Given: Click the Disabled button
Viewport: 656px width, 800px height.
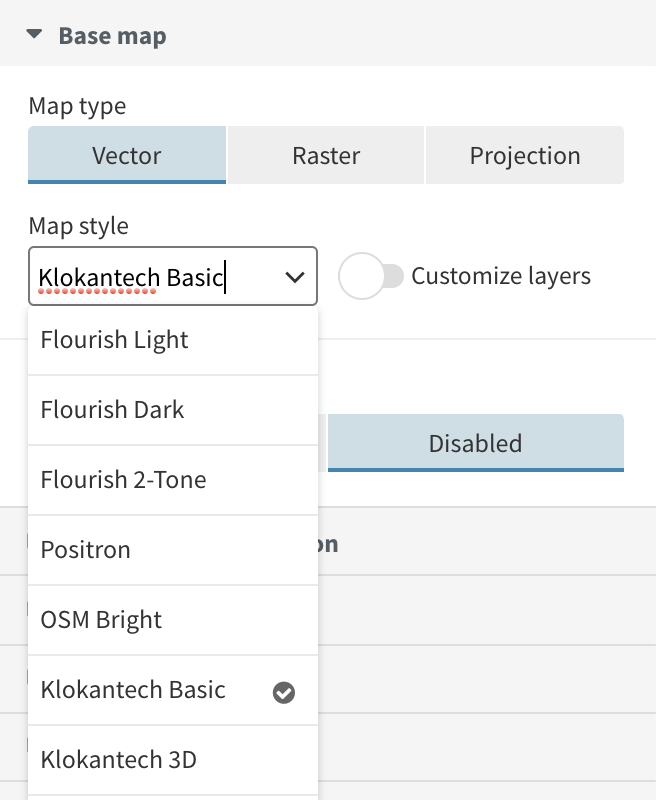Looking at the screenshot, I should [475, 443].
